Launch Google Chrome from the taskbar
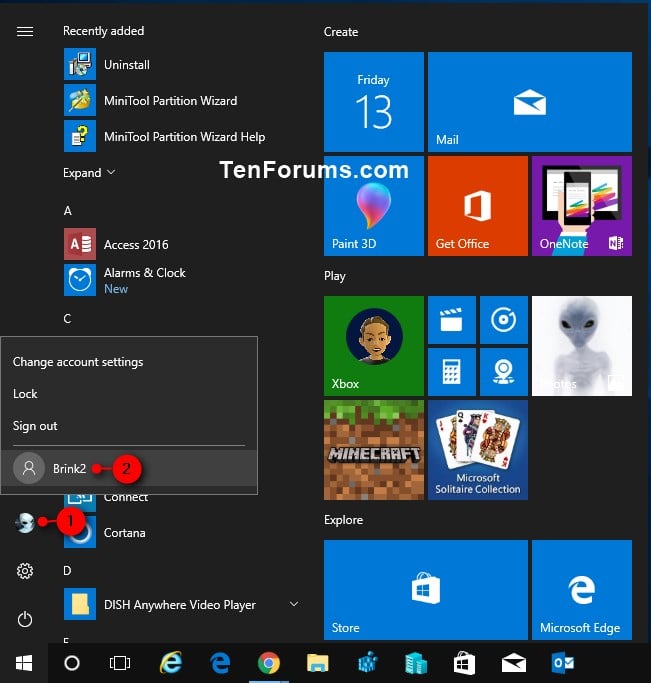Viewport: 651px width, 683px height. (269, 663)
